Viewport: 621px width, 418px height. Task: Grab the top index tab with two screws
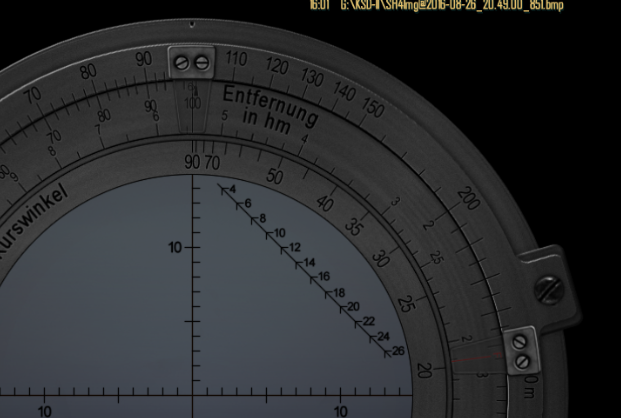192,63
